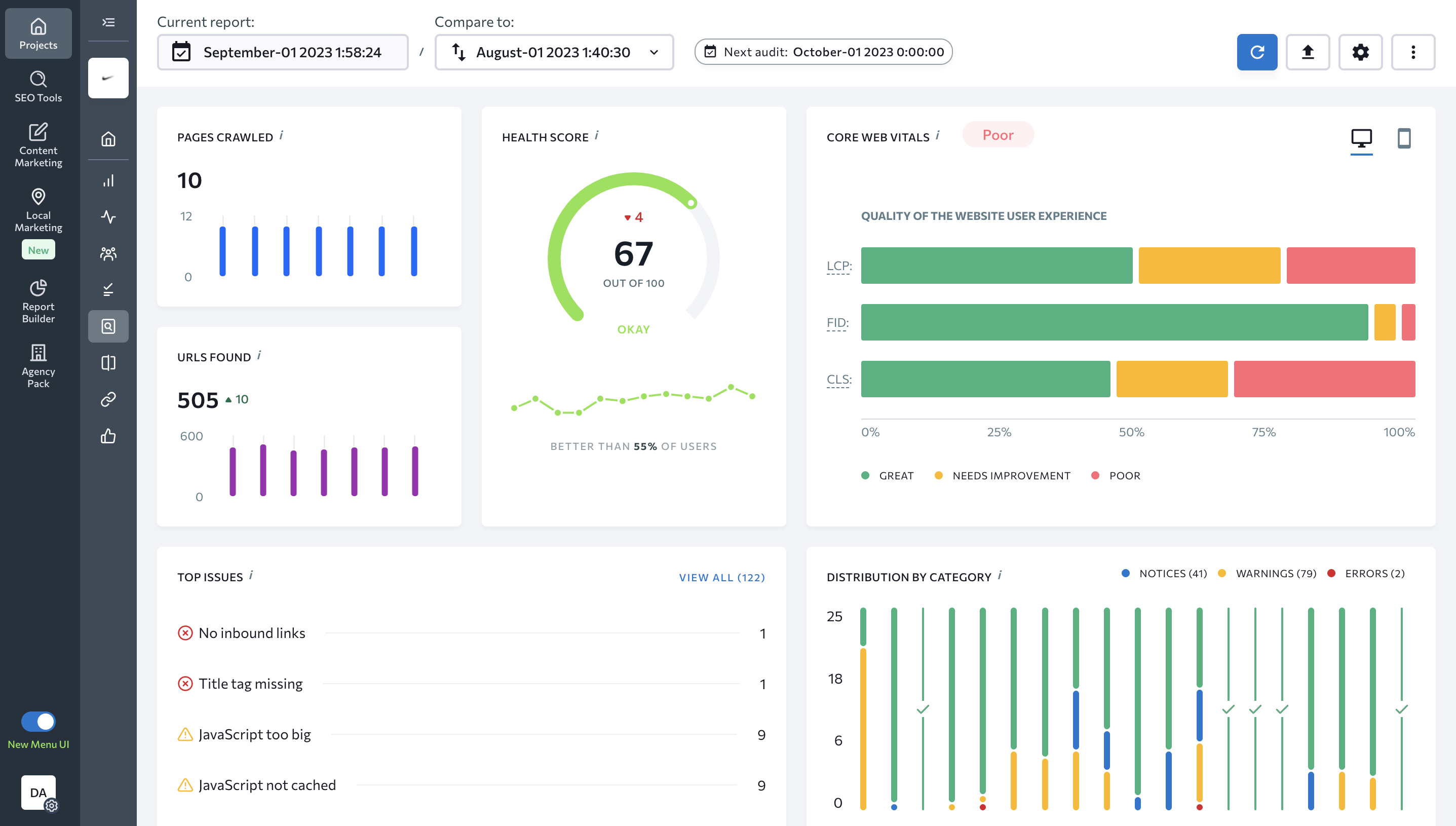The height and width of the screenshot is (826, 1456).
Task: Open the Current report date selector
Action: tap(282, 52)
